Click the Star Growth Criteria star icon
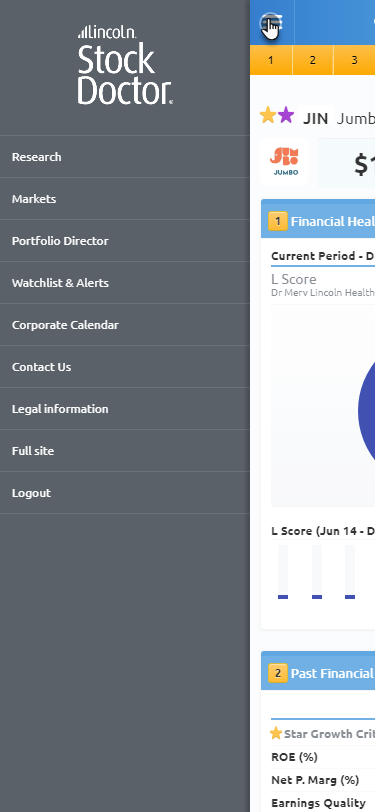 (276, 733)
